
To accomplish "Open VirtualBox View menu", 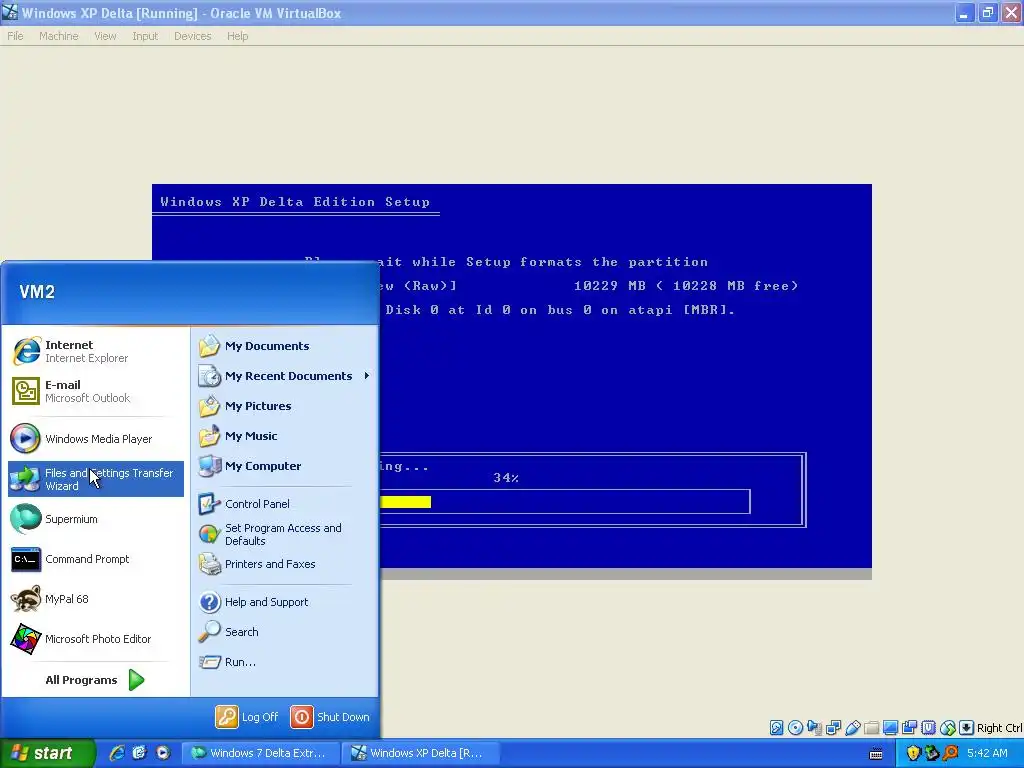I will (x=105, y=36).
